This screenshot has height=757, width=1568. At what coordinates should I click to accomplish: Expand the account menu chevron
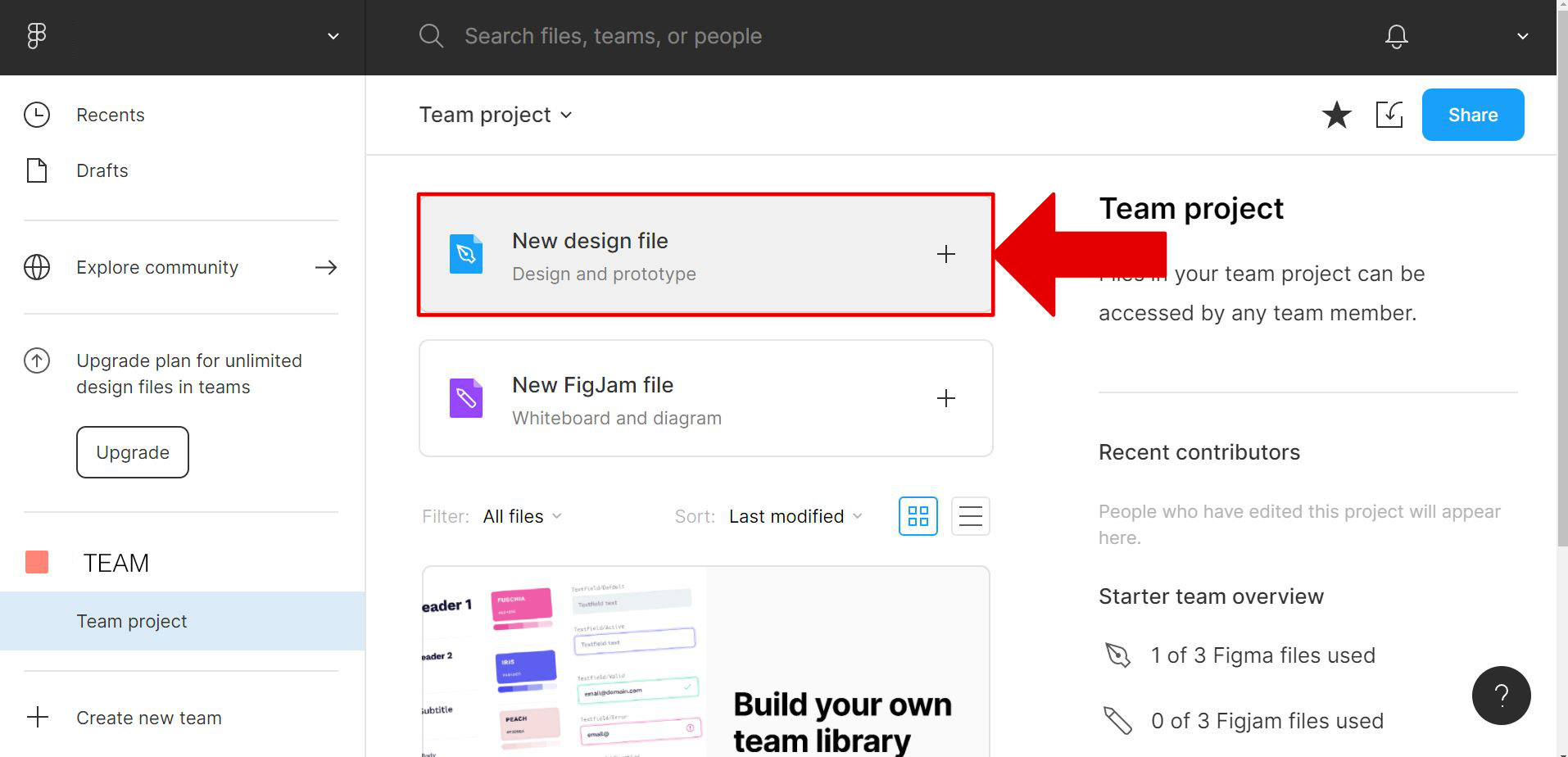(1523, 36)
